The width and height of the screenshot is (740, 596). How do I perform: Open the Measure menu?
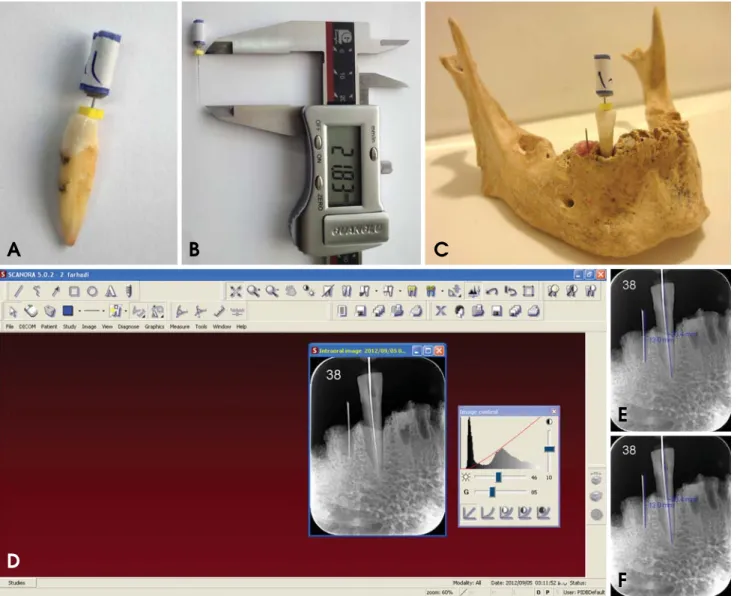[x=180, y=327]
